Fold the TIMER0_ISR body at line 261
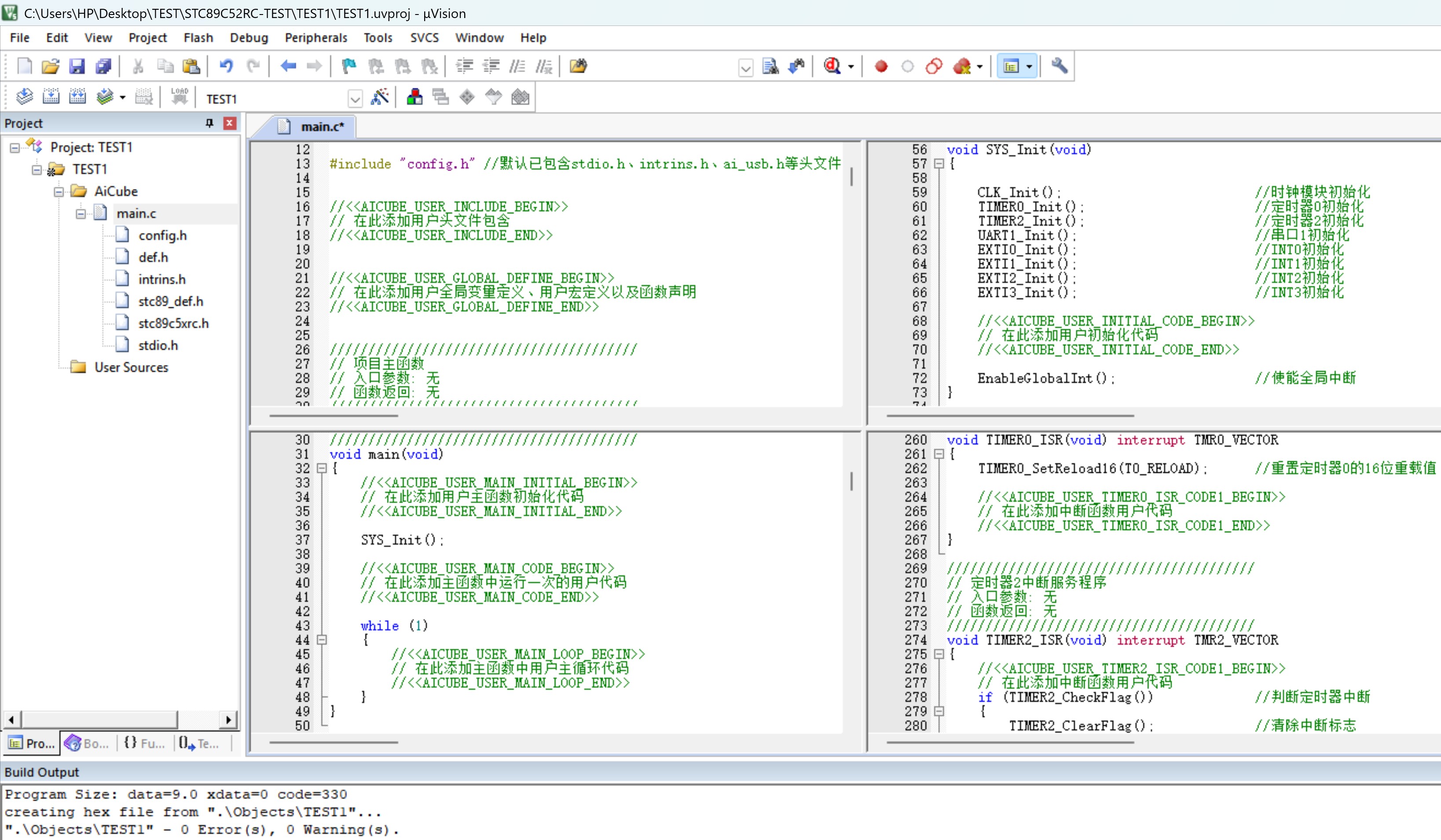Viewport: 1441px width, 840px height. pyautogui.click(x=939, y=454)
